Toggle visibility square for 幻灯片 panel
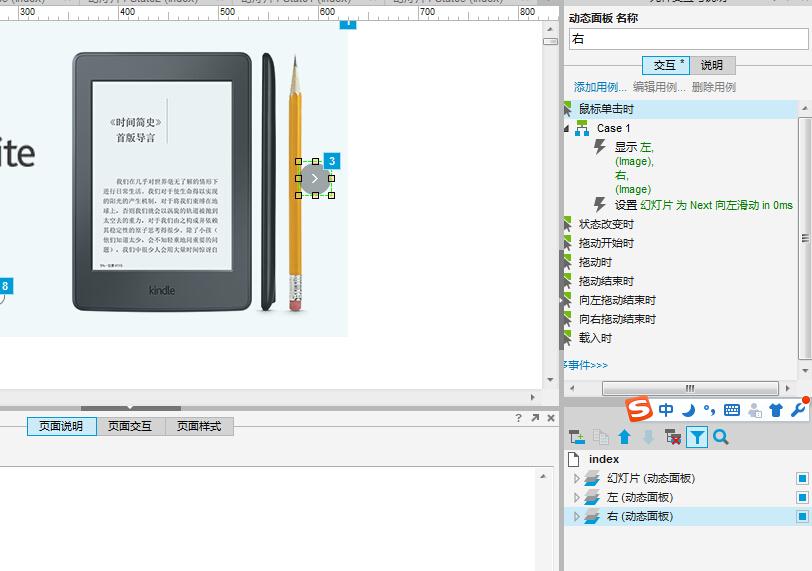 (x=802, y=478)
